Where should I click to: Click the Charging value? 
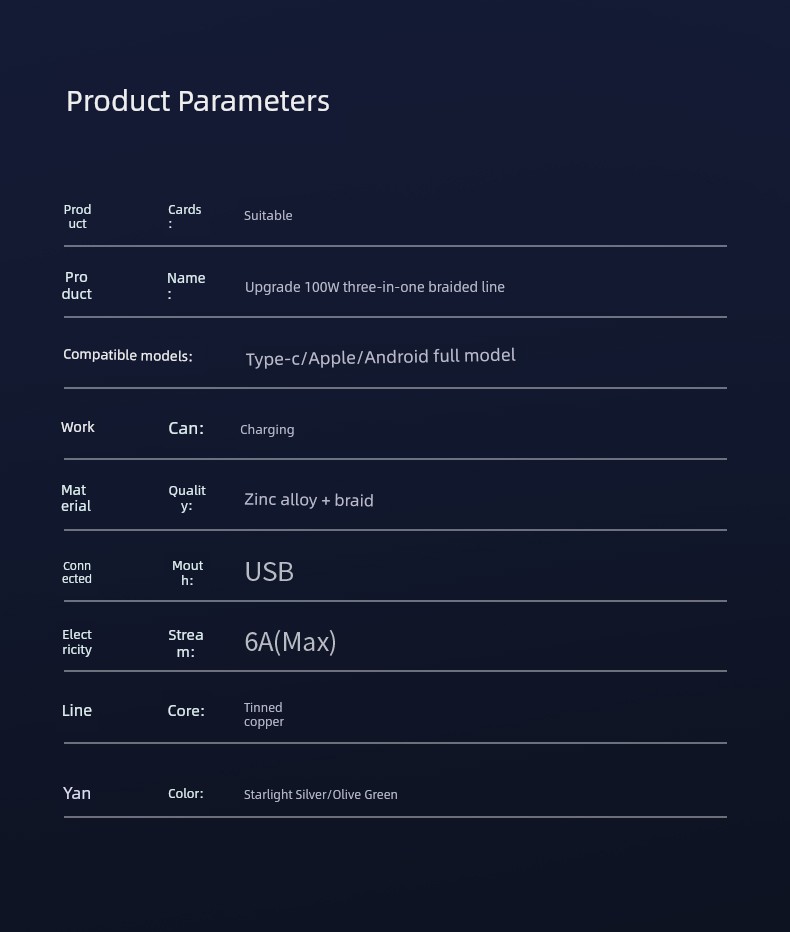point(267,430)
